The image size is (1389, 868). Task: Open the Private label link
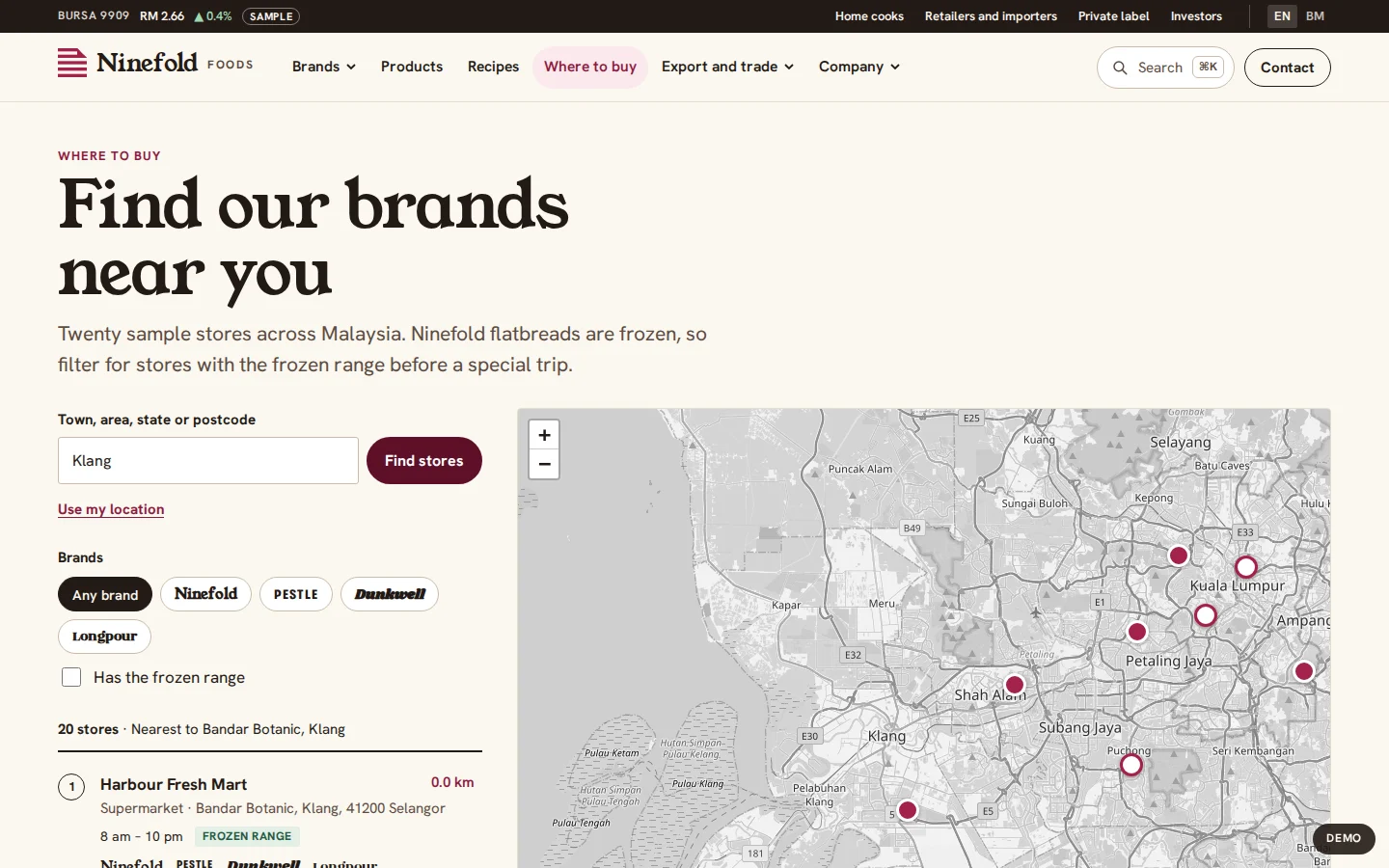click(1113, 16)
